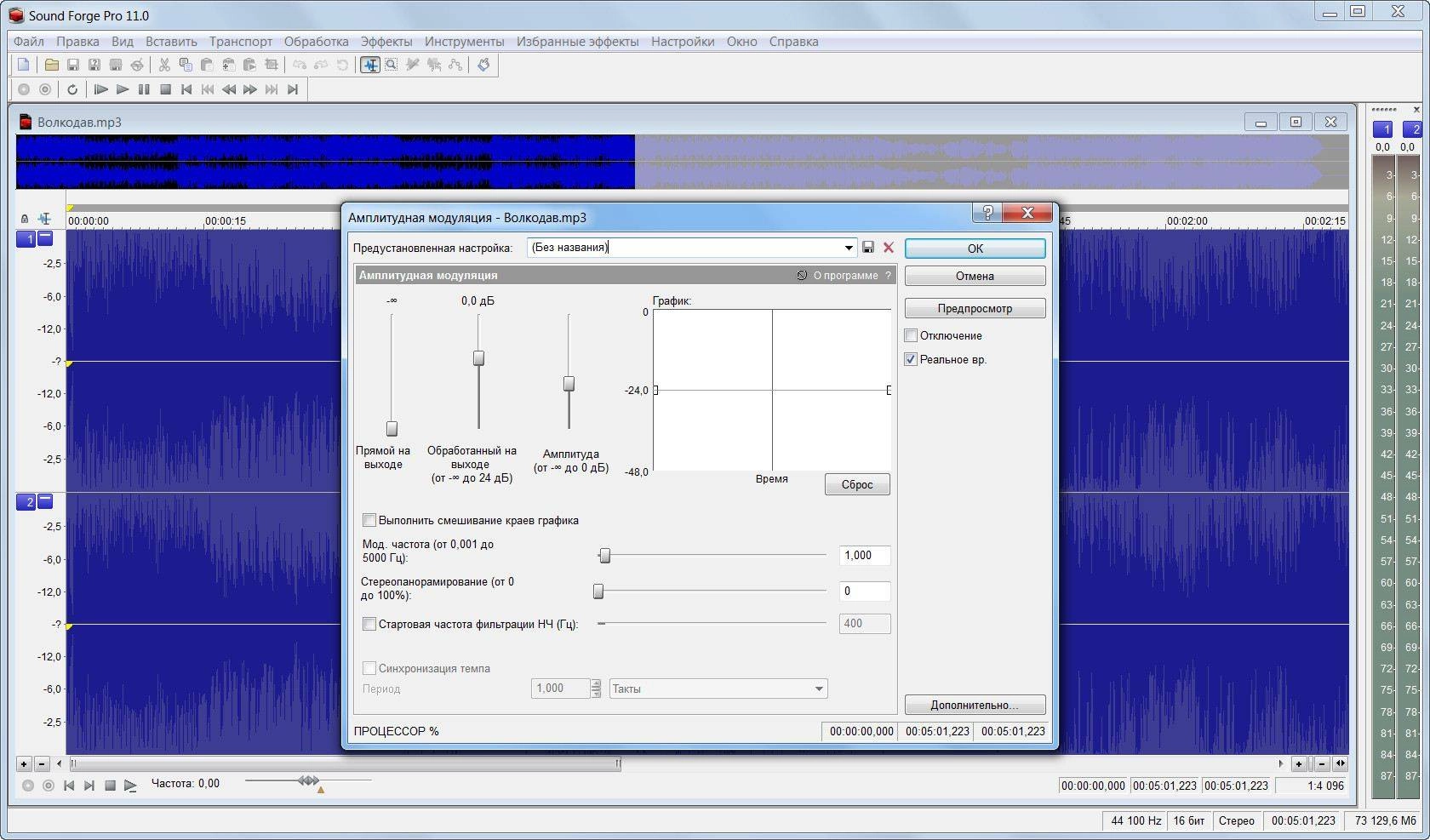The height and width of the screenshot is (840, 1430).
Task: Click zoom in '+' button at bottom left
Action: 24,763
